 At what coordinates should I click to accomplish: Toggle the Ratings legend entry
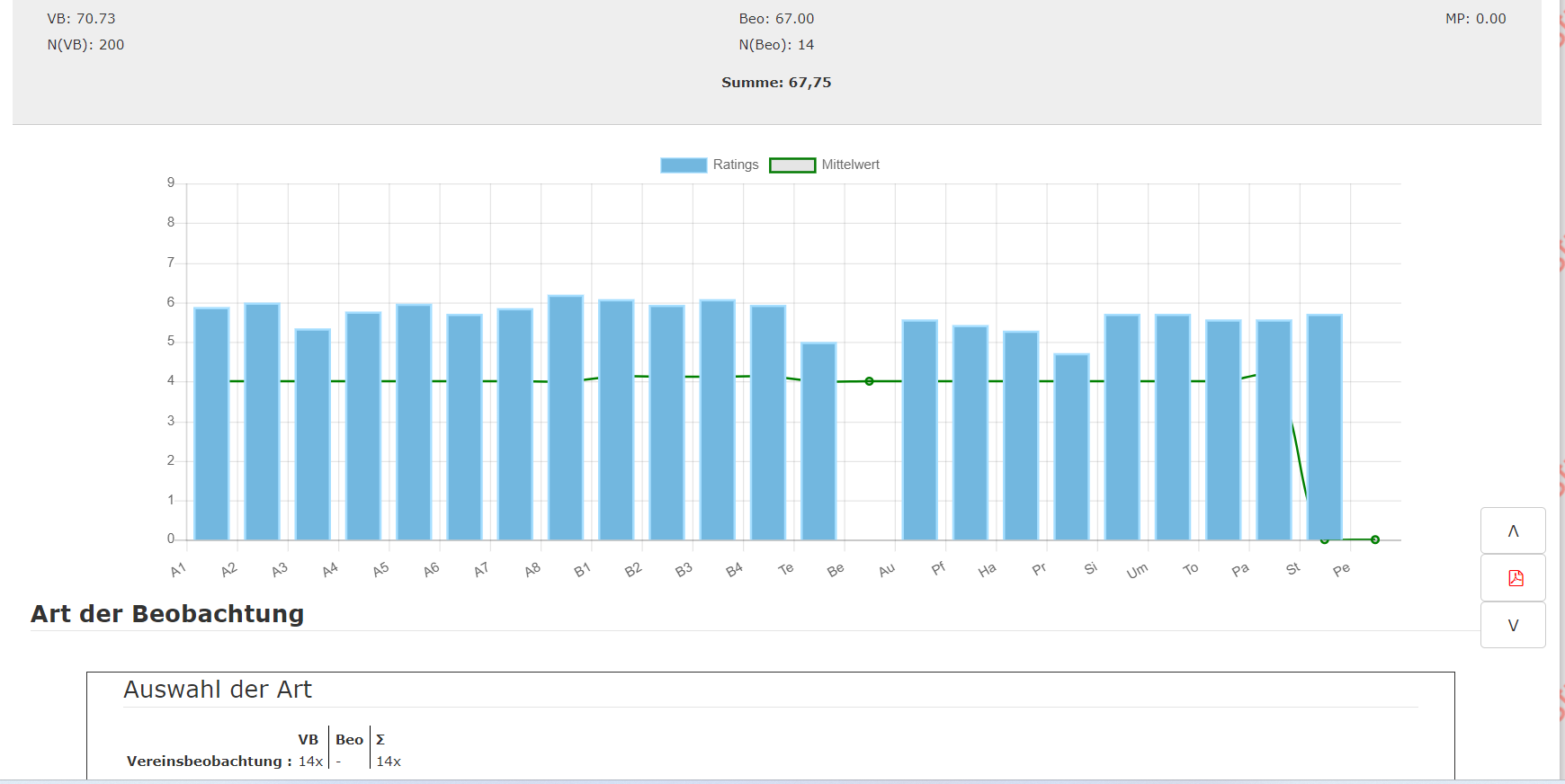709,165
